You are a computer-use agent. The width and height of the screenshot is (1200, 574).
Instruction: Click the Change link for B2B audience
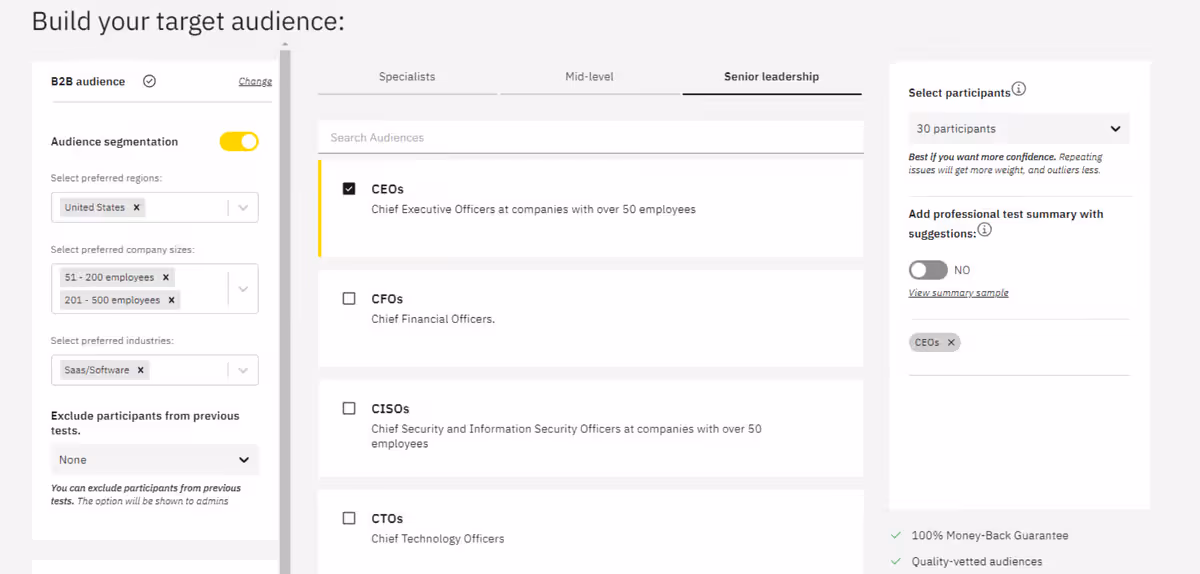[255, 82]
